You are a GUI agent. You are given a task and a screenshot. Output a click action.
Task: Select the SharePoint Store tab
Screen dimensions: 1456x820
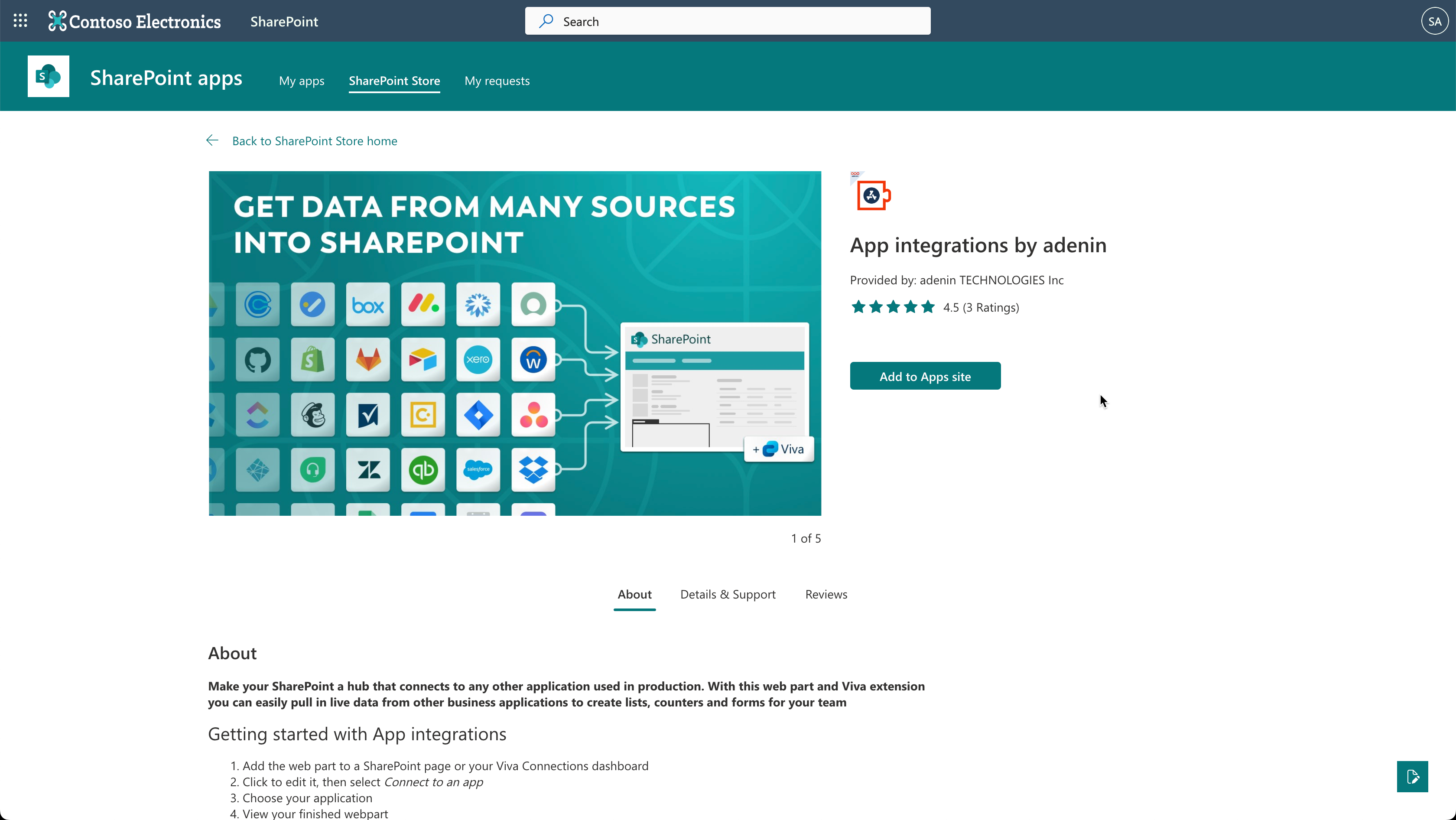point(394,81)
